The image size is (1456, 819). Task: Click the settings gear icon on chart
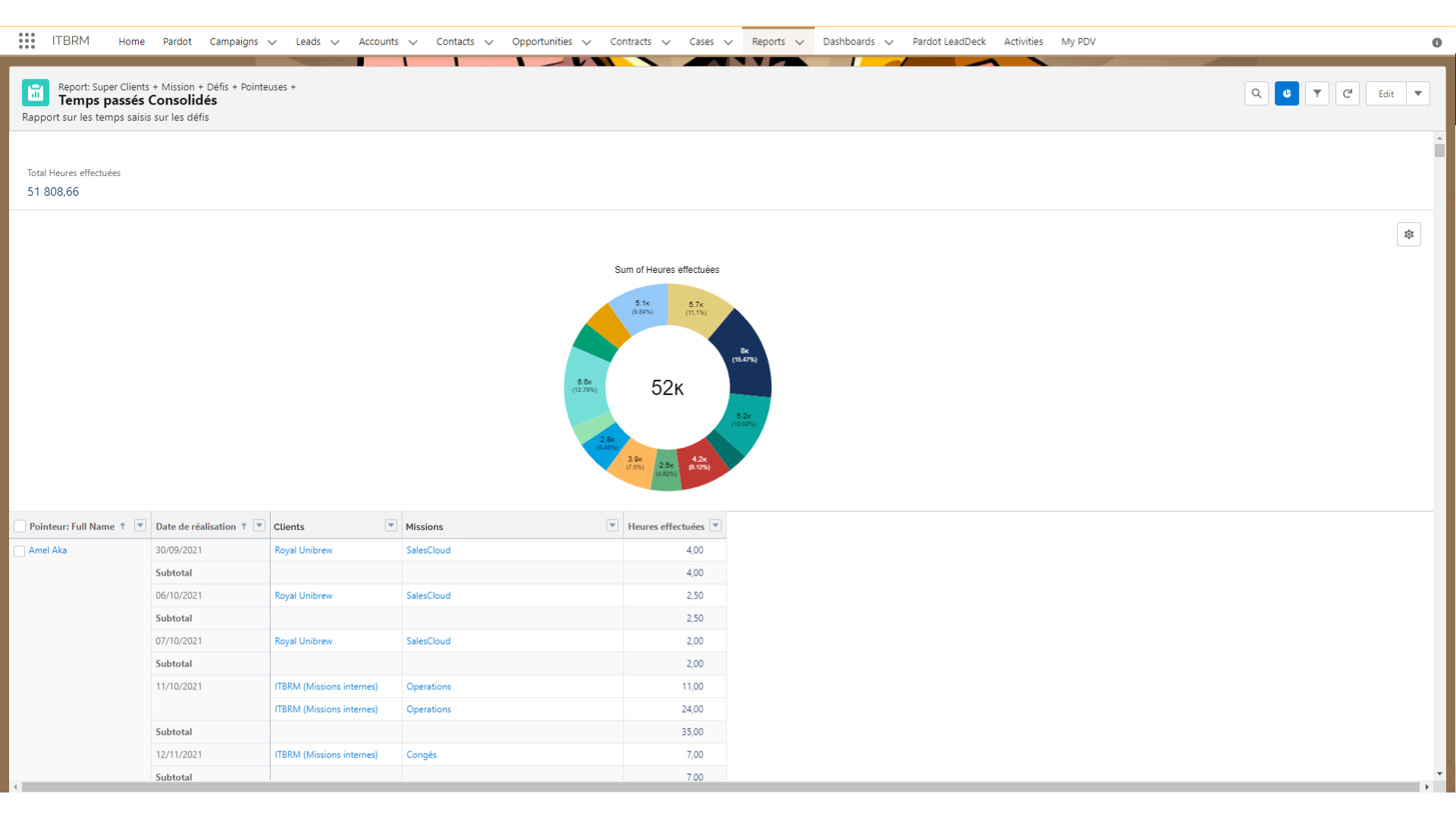click(1409, 234)
